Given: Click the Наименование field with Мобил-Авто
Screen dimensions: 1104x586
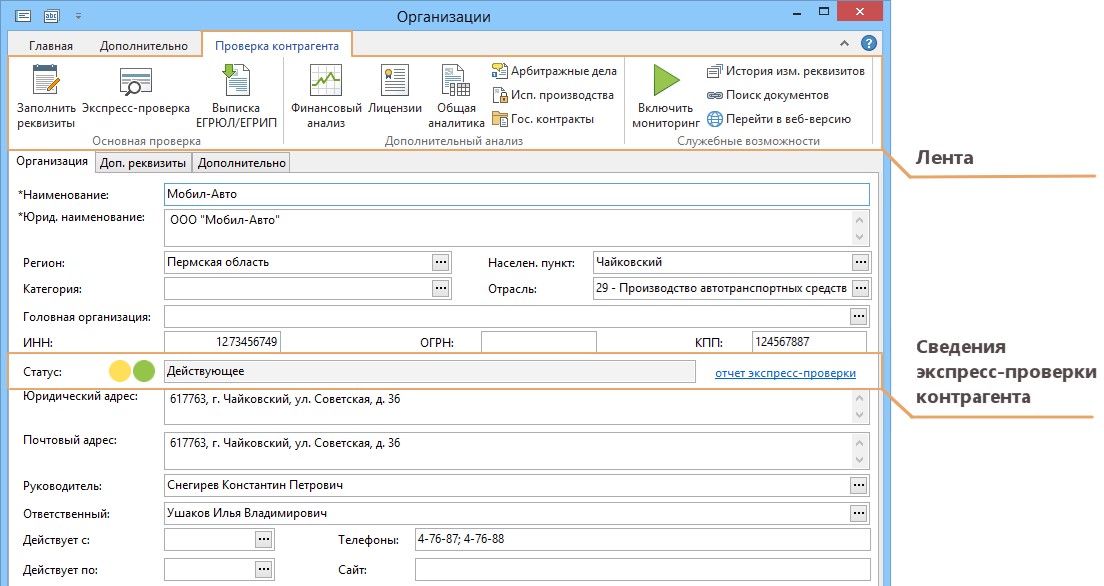Looking at the screenshot, I should [517, 194].
